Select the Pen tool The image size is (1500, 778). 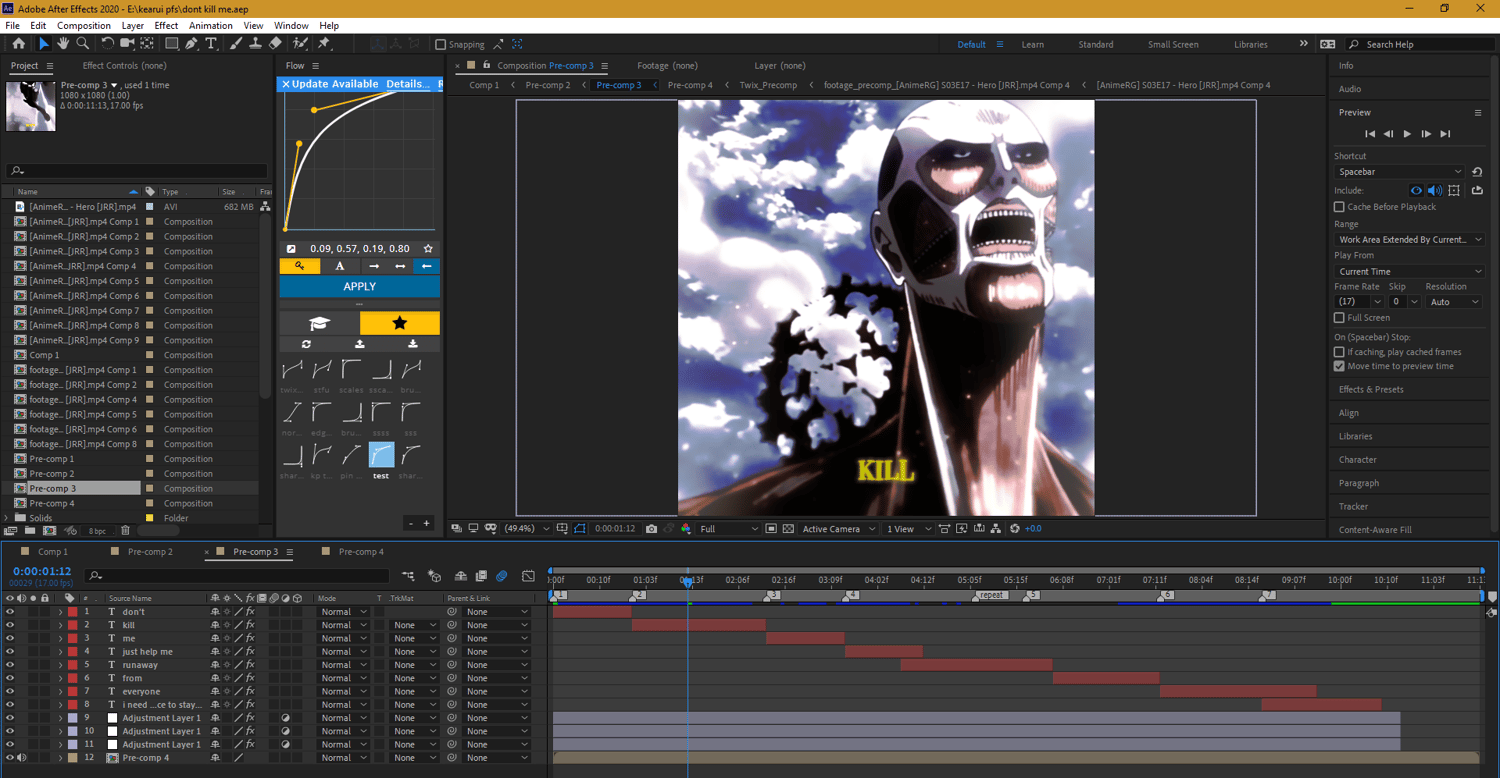click(x=192, y=44)
